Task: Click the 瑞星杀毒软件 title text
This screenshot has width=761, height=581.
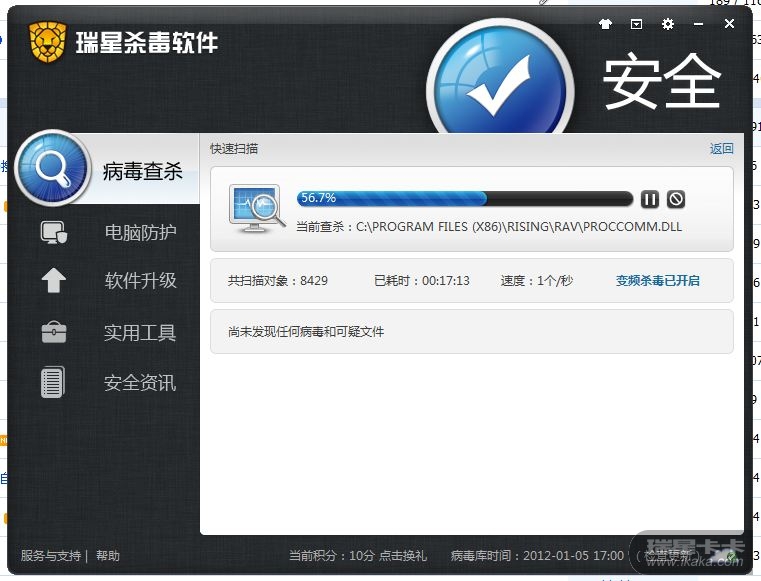Action: 147,42
